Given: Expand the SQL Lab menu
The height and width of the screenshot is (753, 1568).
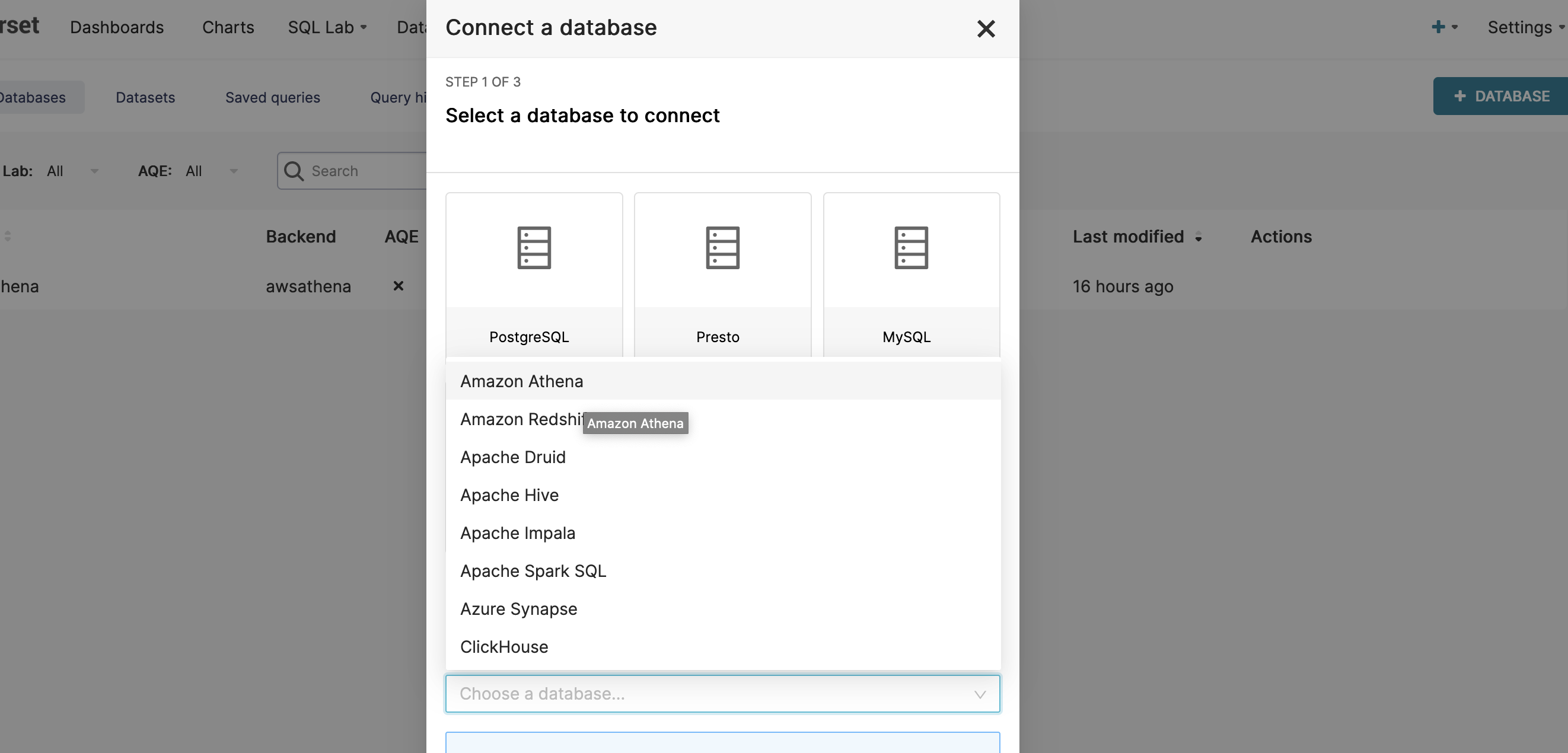Looking at the screenshot, I should (327, 27).
